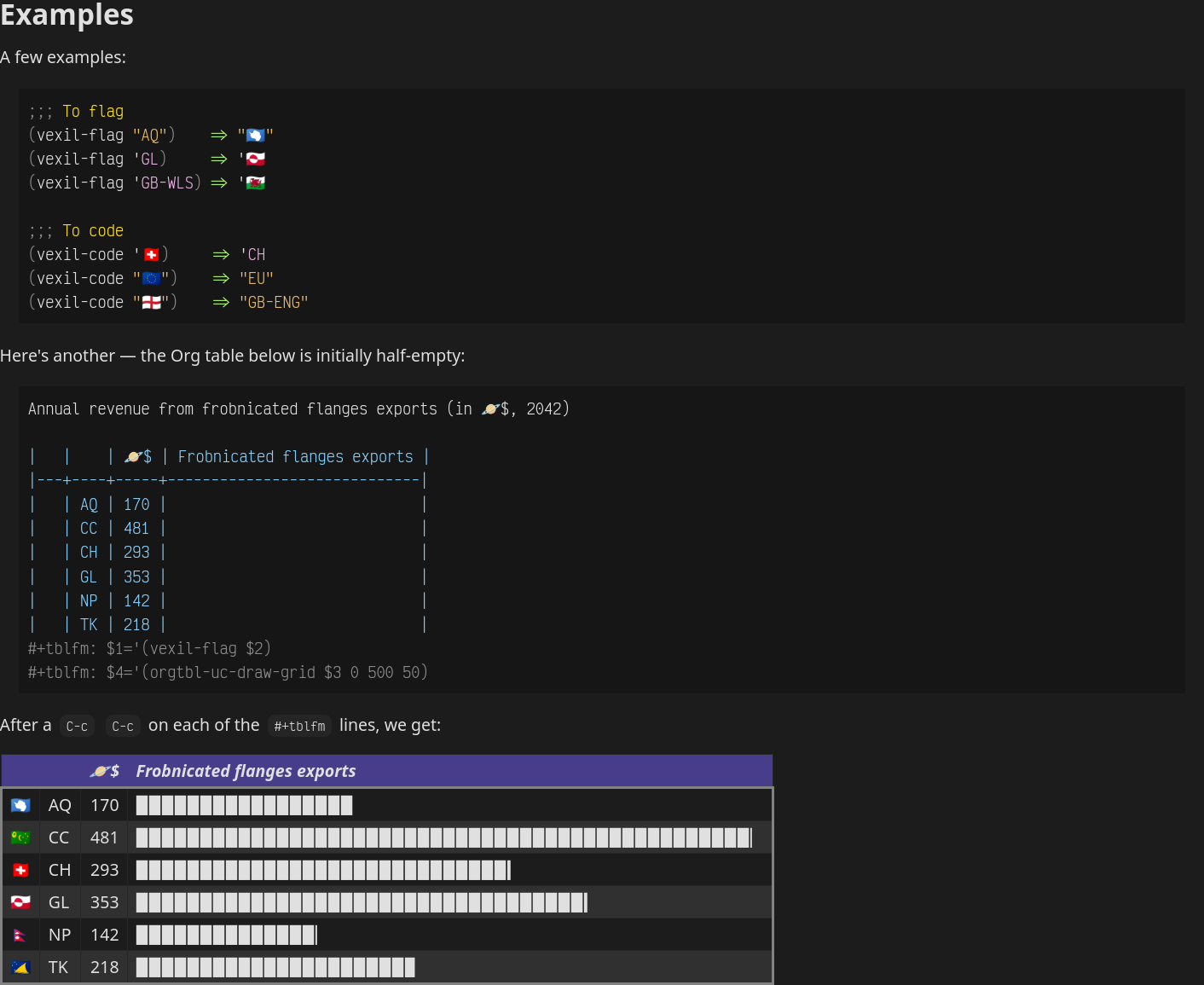Click the first C-c key label
This screenshot has width=1204, height=985.
tap(77, 726)
